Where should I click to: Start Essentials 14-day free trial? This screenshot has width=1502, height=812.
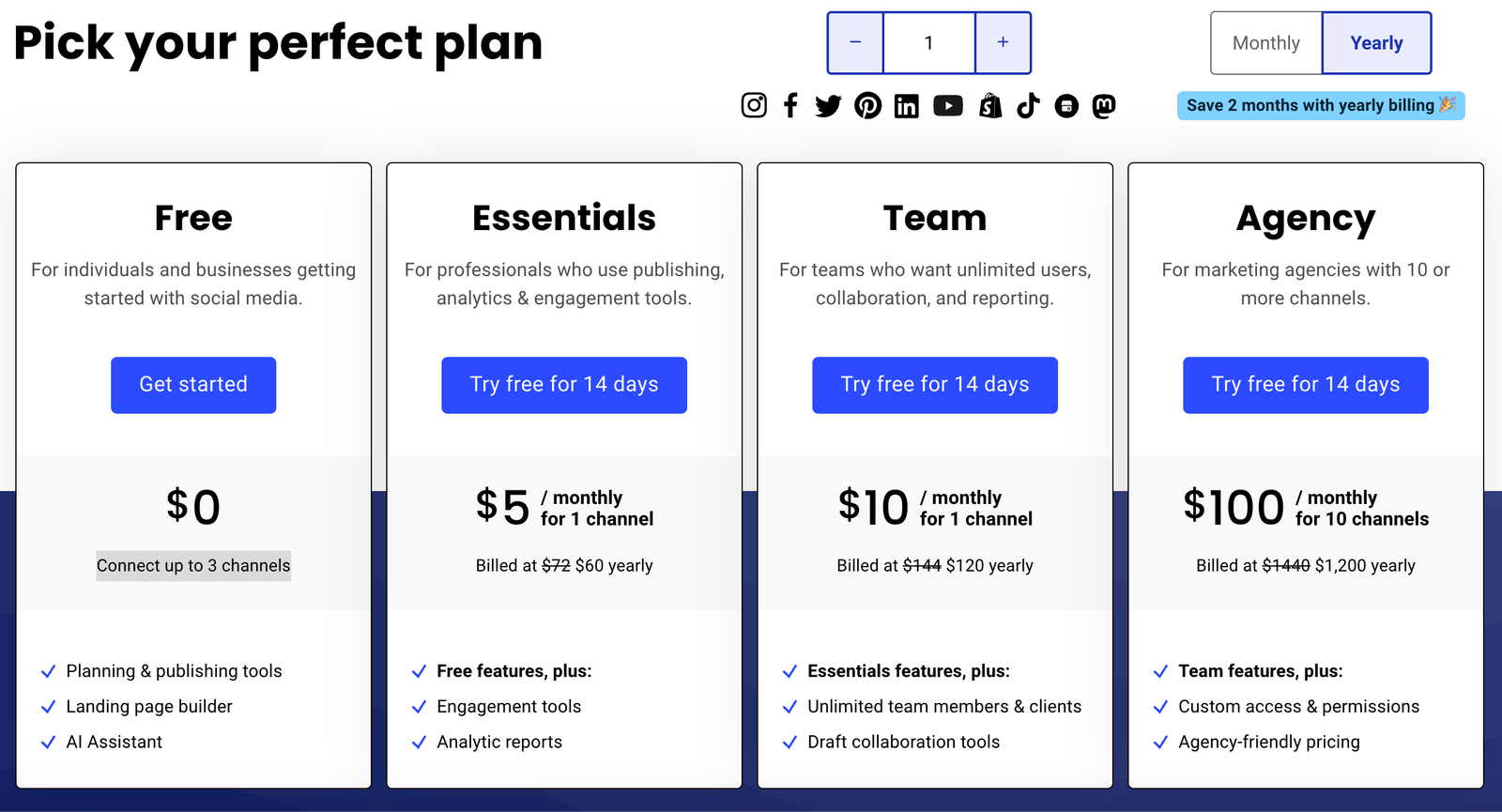coord(564,385)
